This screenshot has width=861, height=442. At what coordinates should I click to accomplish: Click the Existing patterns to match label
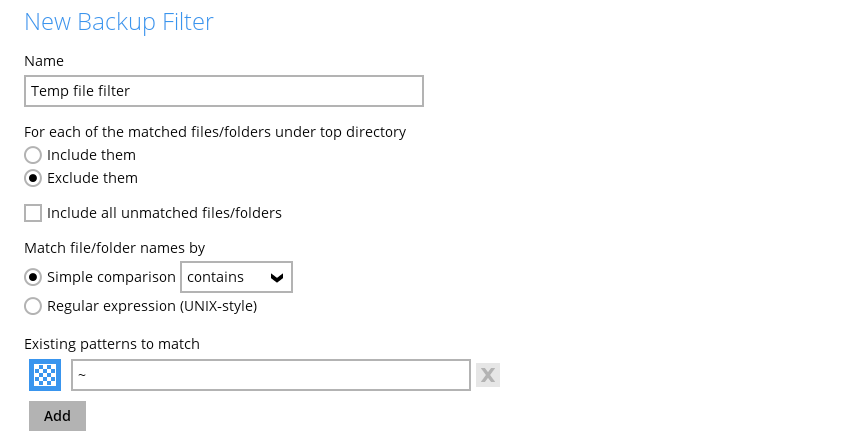click(x=112, y=344)
